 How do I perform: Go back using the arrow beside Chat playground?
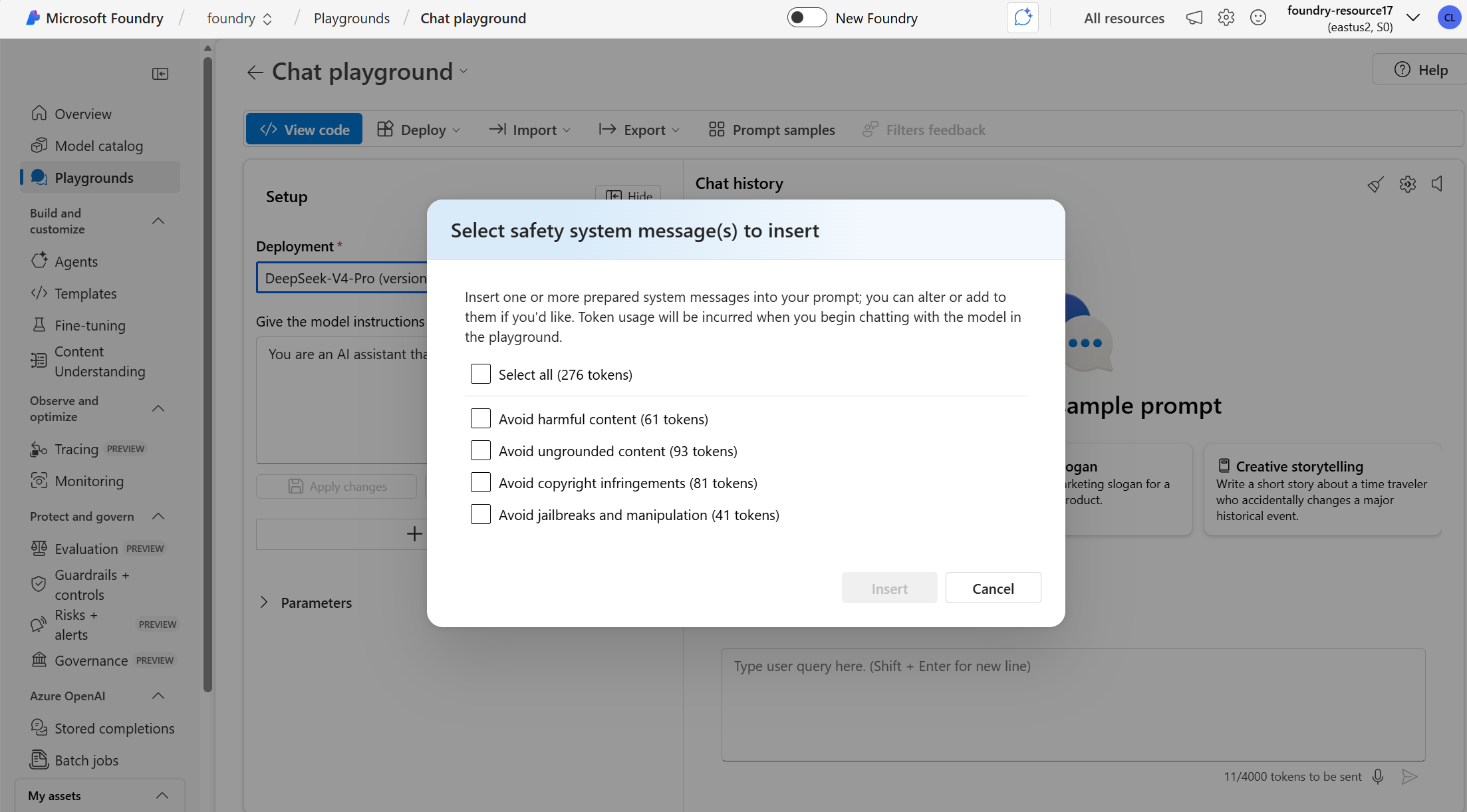tap(255, 72)
